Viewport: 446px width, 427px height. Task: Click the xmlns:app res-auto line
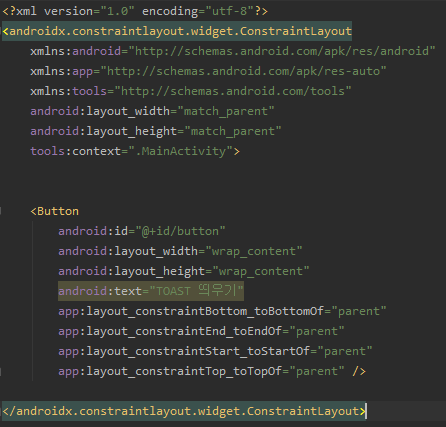208,71
